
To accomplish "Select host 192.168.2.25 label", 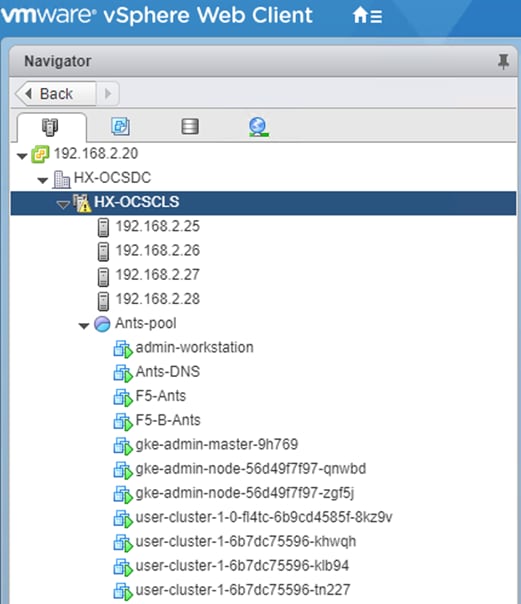I will 158,226.
